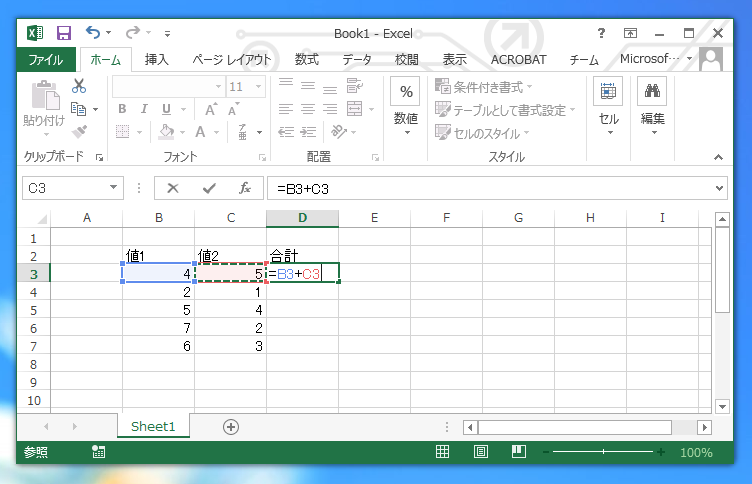Expand the Name Box dropdown arrow
The height and width of the screenshot is (484, 752).
[x=114, y=188]
